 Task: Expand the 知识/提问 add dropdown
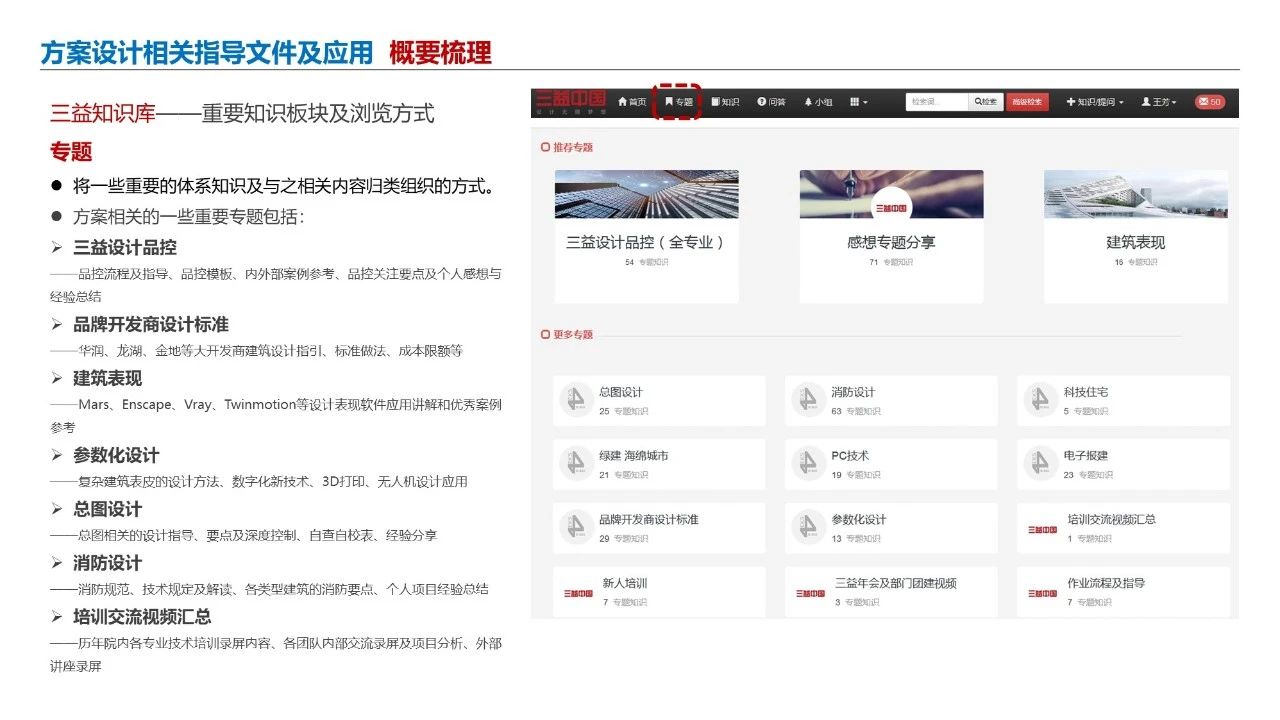[1095, 102]
